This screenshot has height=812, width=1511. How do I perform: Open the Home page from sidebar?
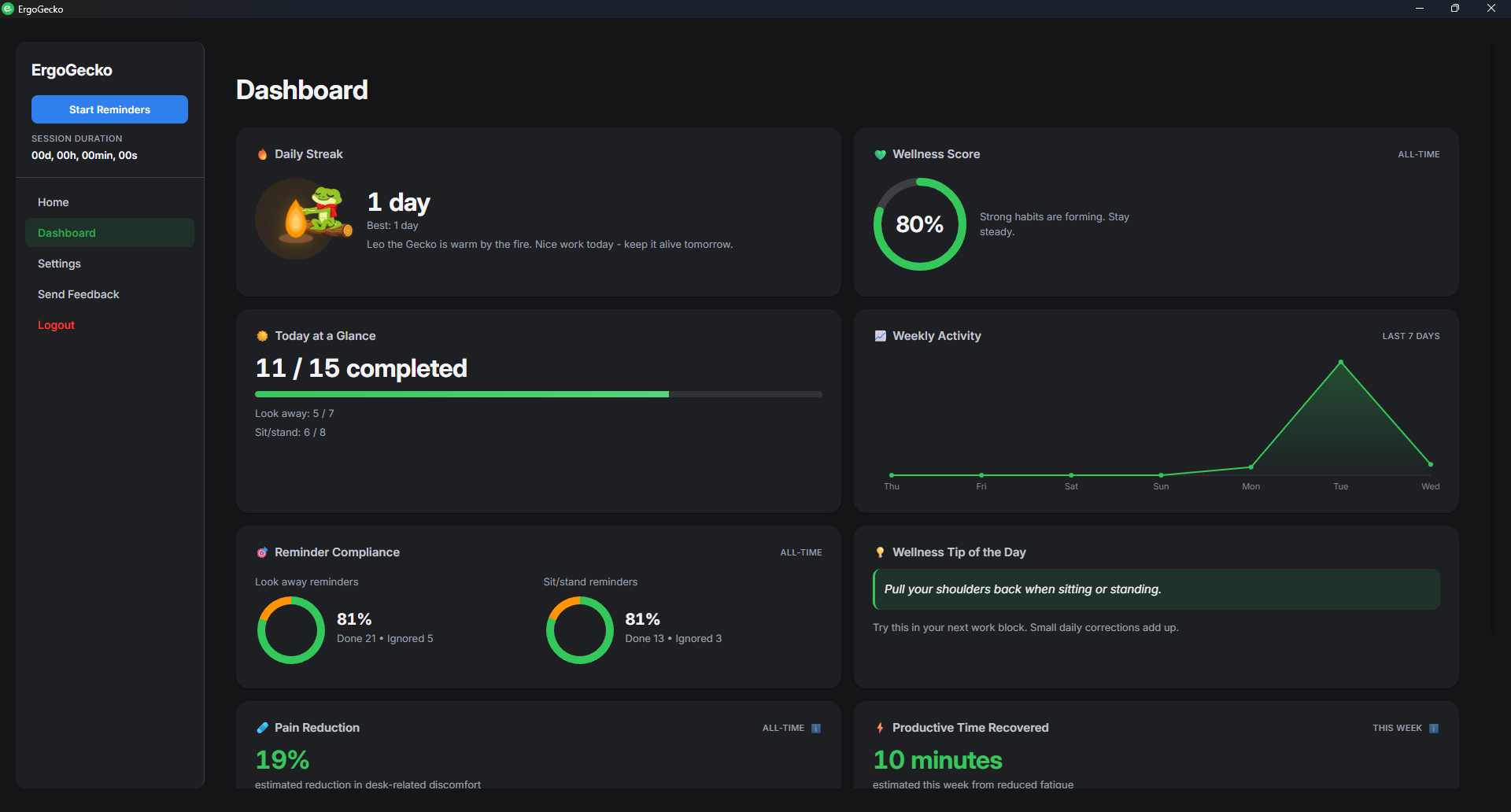tap(53, 202)
